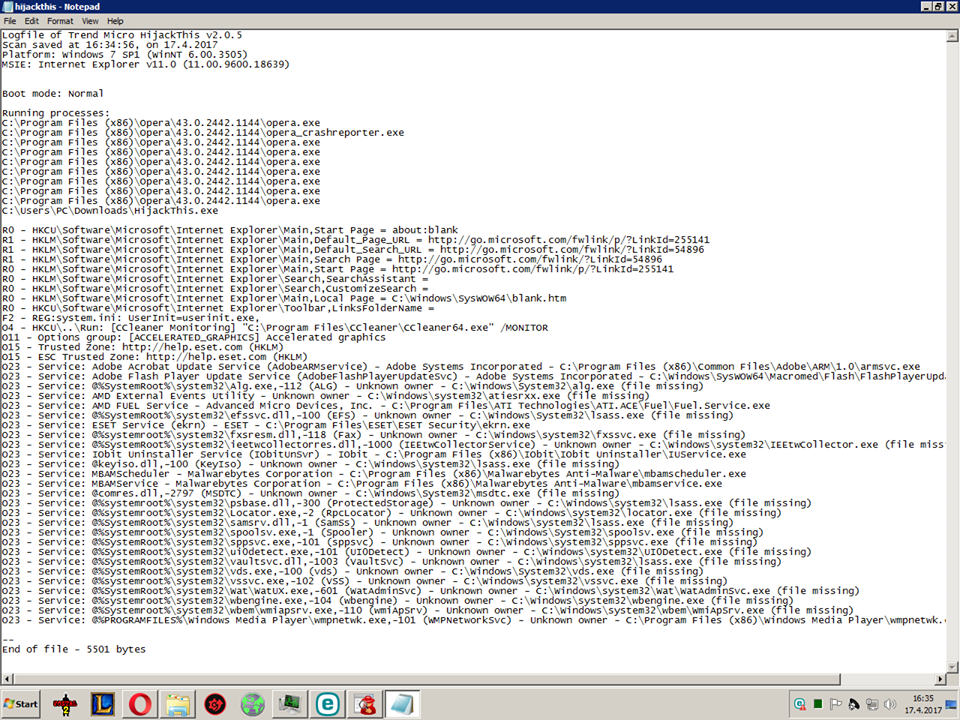Click the Adobe Flash Player Update Service line

click(x=473, y=377)
